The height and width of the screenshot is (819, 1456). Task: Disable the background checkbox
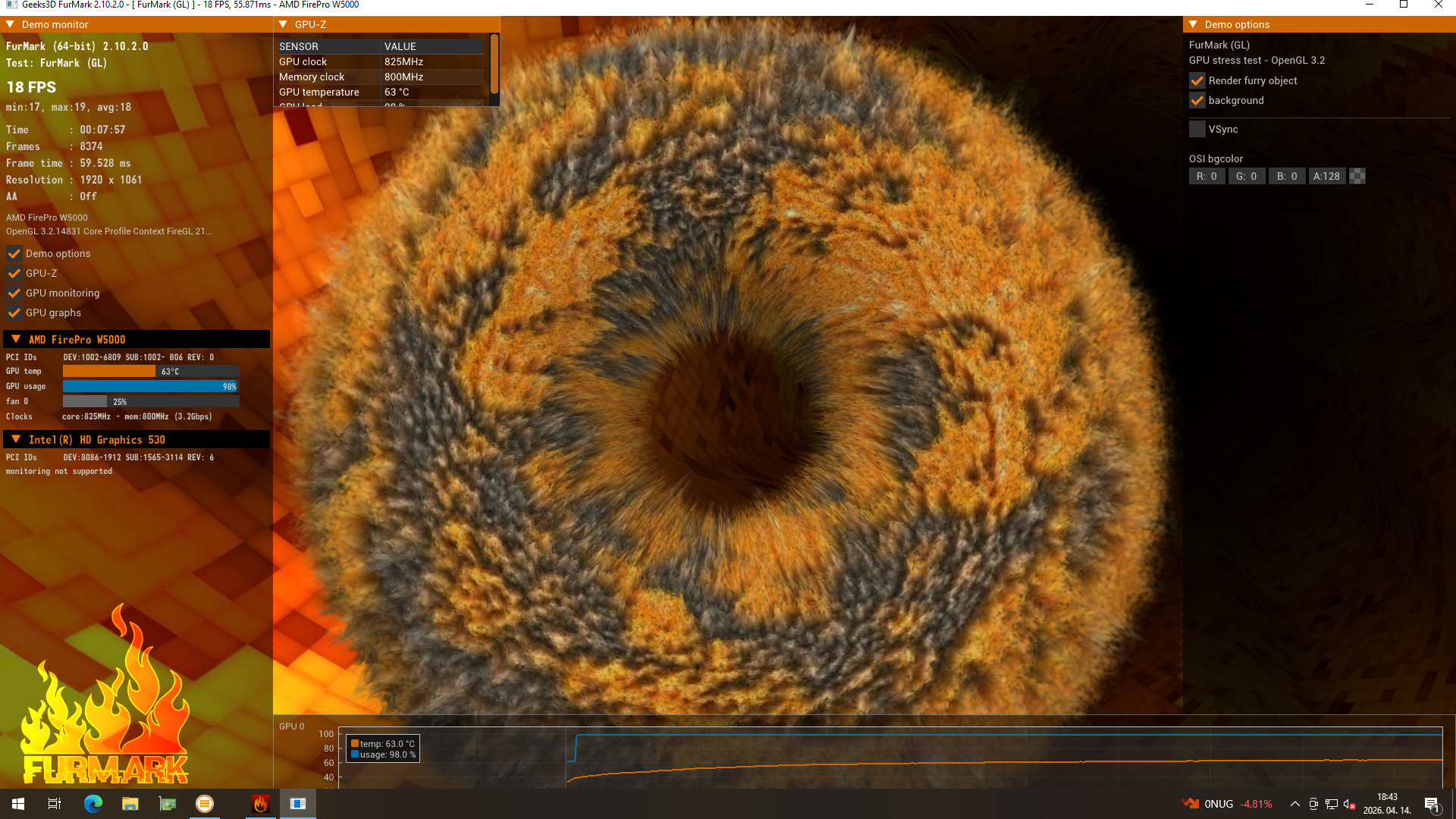pyautogui.click(x=1197, y=100)
